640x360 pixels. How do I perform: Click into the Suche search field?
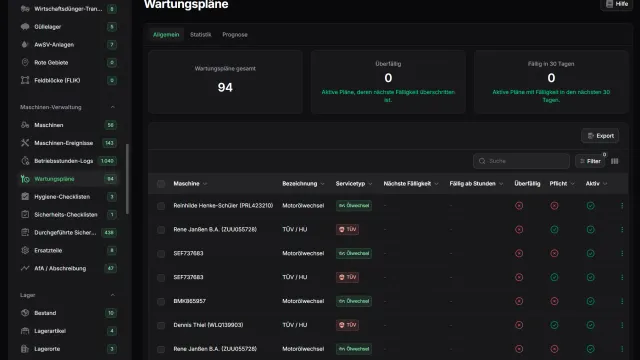[x=521, y=161]
